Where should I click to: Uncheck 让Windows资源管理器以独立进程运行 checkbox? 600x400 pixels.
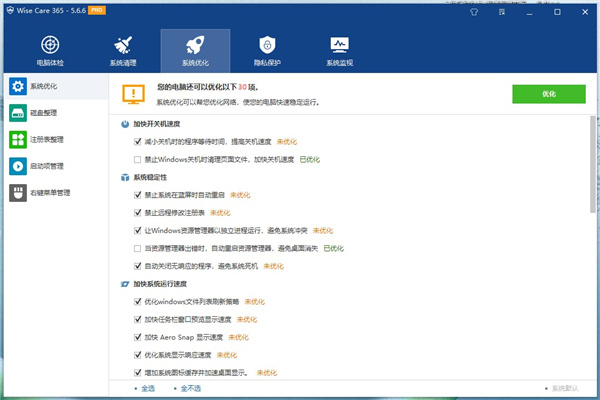pos(138,230)
